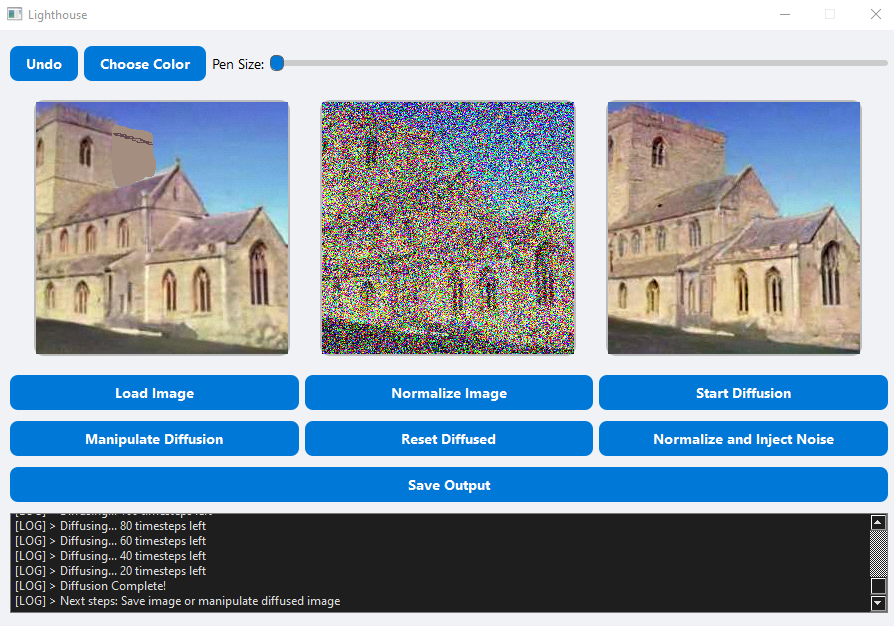This screenshot has width=894, height=626.
Task: Click the Undo button
Action: (x=44, y=64)
